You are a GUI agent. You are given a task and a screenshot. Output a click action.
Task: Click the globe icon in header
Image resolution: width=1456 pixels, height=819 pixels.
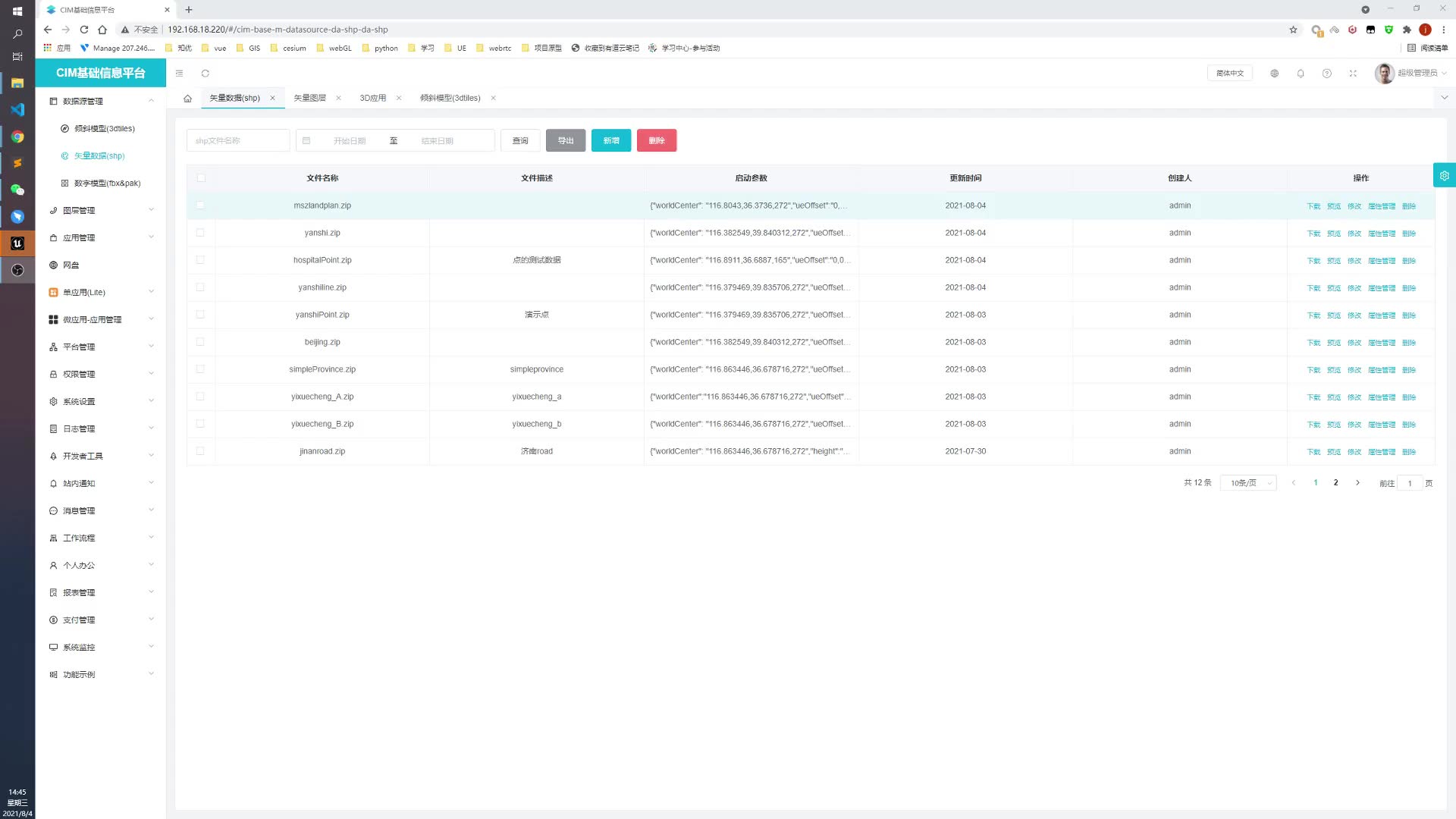1275,74
